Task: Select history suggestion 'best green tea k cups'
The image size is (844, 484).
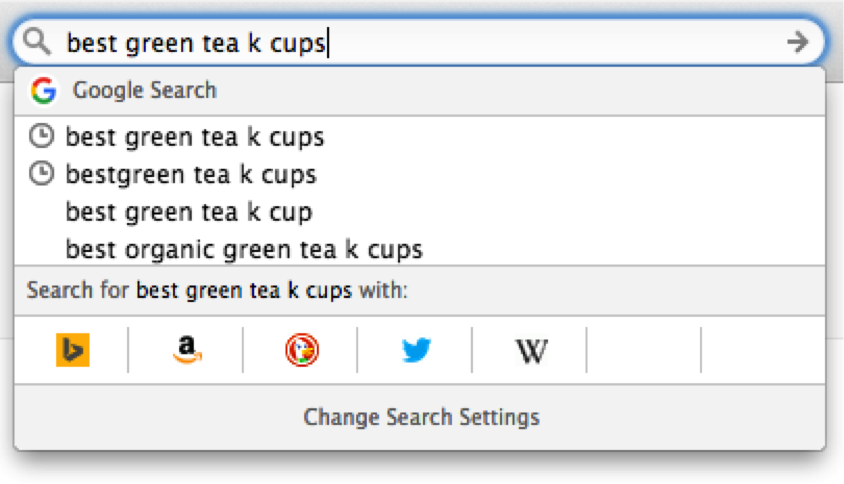Action: 195,137
